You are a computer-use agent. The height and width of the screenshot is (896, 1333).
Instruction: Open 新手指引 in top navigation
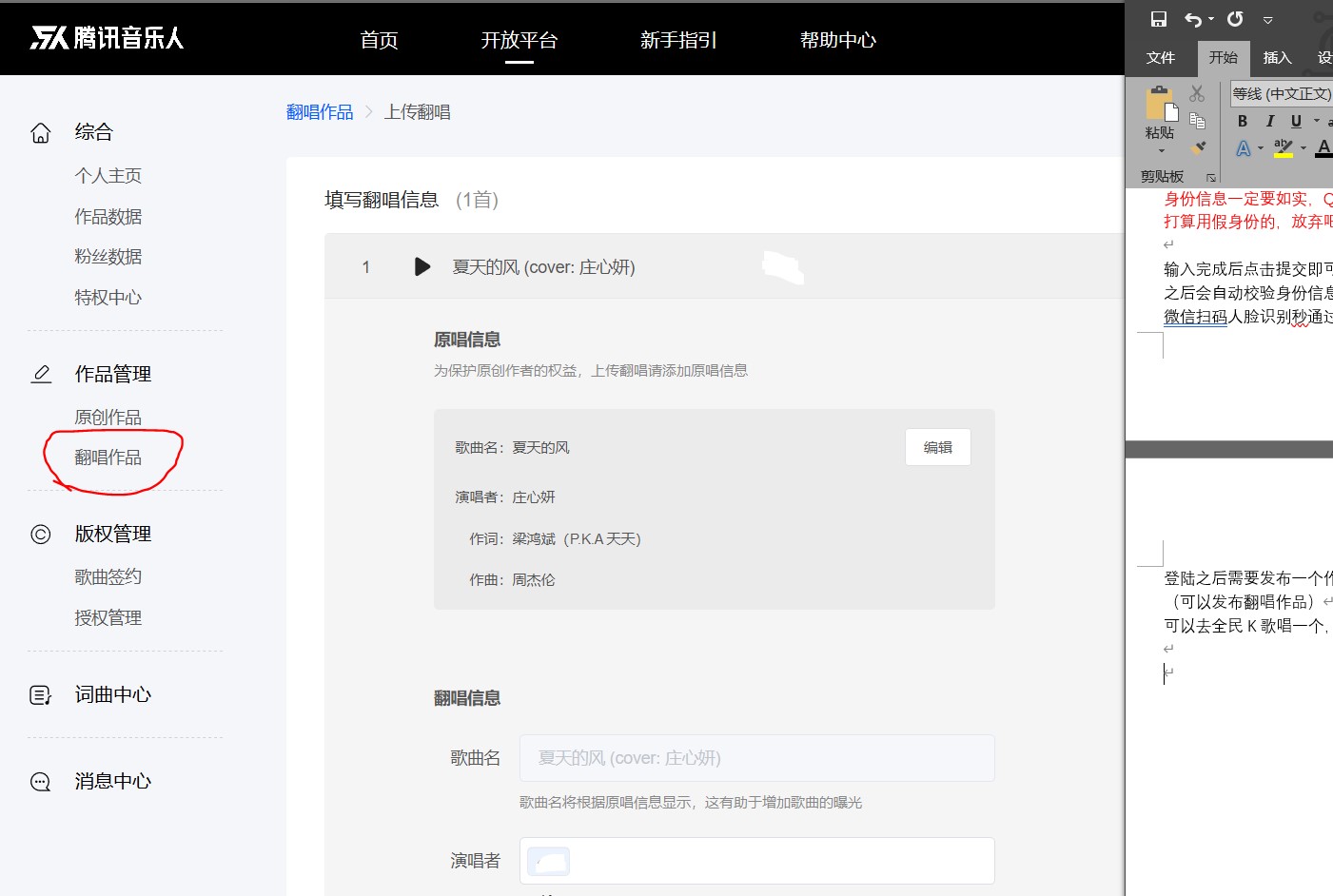tap(678, 40)
